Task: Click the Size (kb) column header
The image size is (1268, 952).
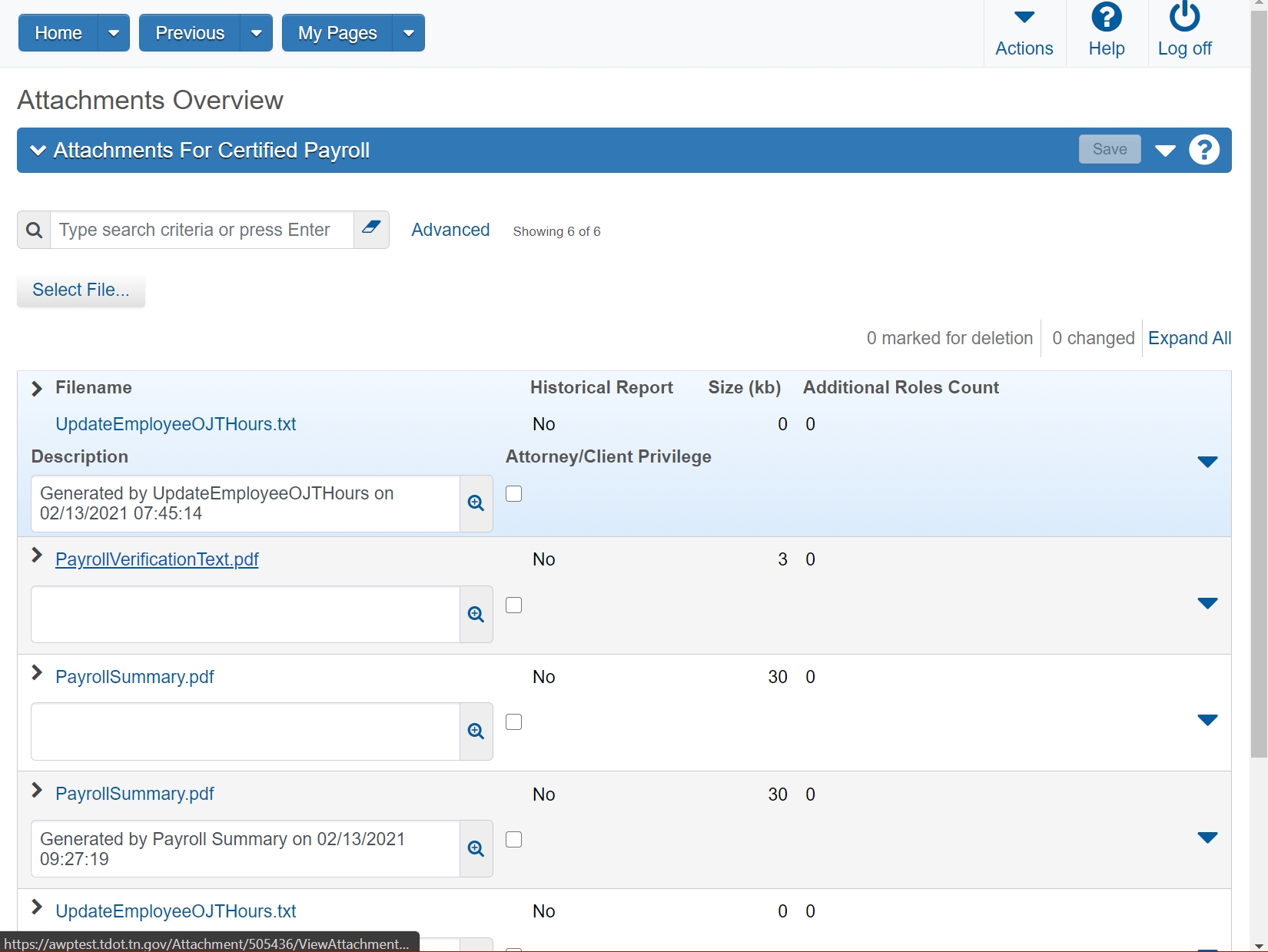Action: pyautogui.click(x=744, y=388)
